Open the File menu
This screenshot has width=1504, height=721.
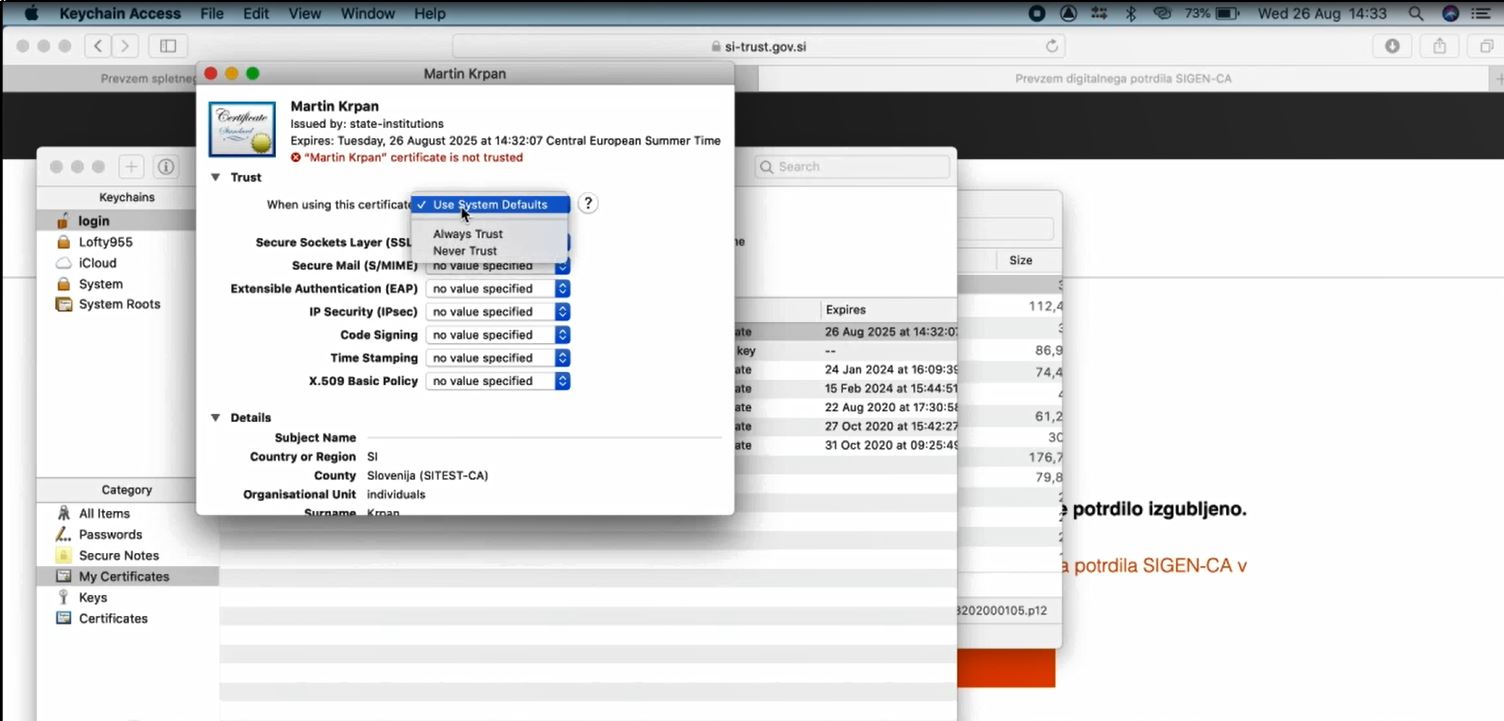coord(212,14)
